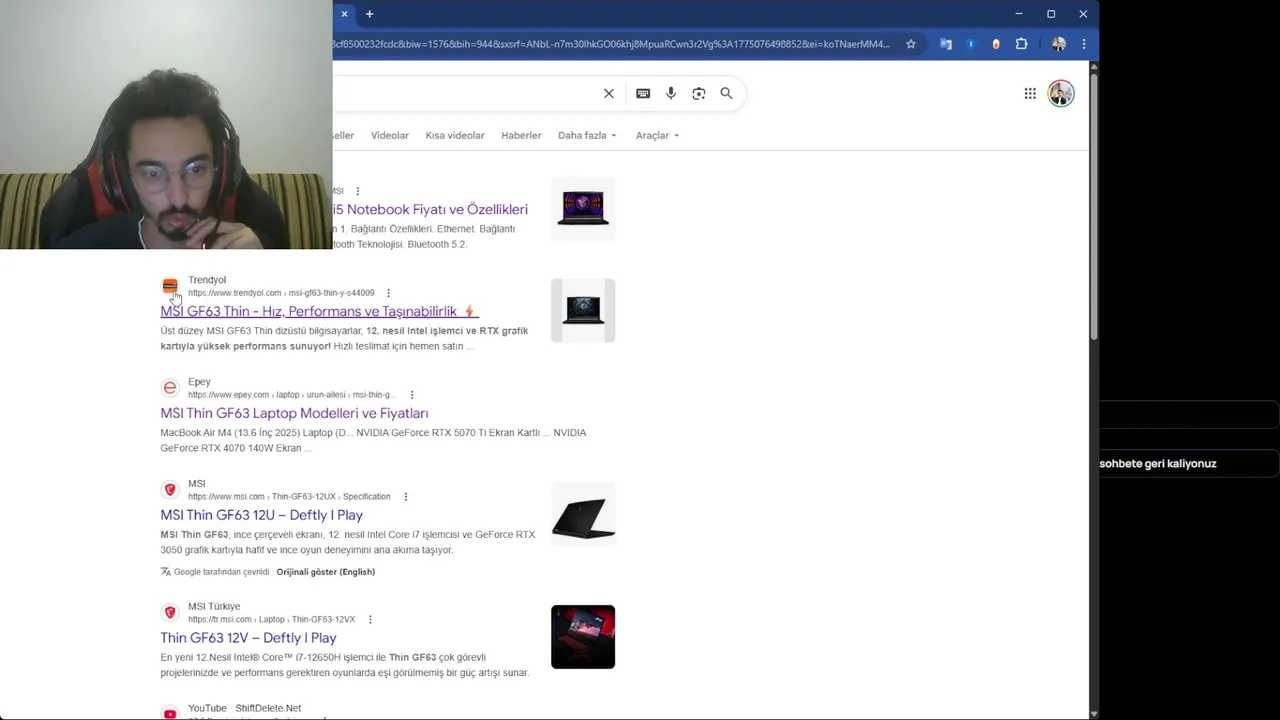The width and height of the screenshot is (1280, 720).
Task: Click the Trendyol site favicon
Action: tap(170, 286)
